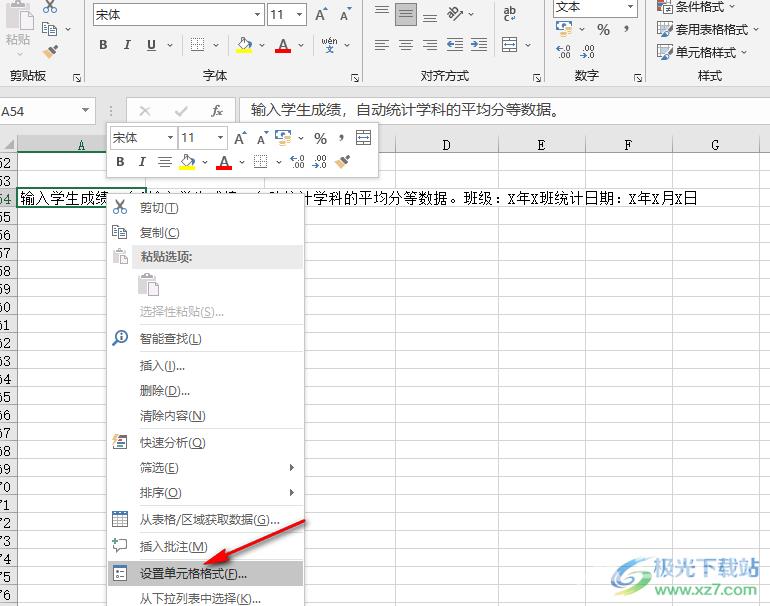Open the ribbon font name dropdown showing 宋体
The image size is (770, 606).
(257, 14)
